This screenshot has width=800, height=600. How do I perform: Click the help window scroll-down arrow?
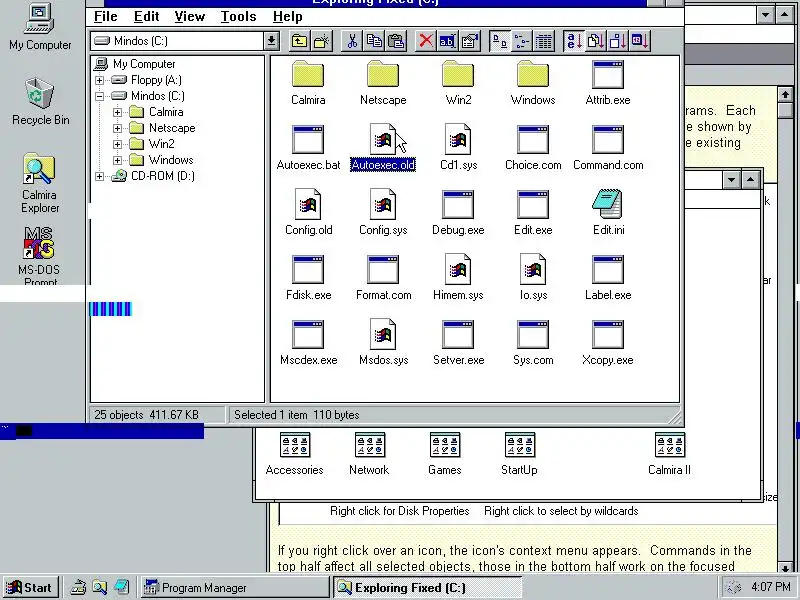pyautogui.click(x=785, y=567)
